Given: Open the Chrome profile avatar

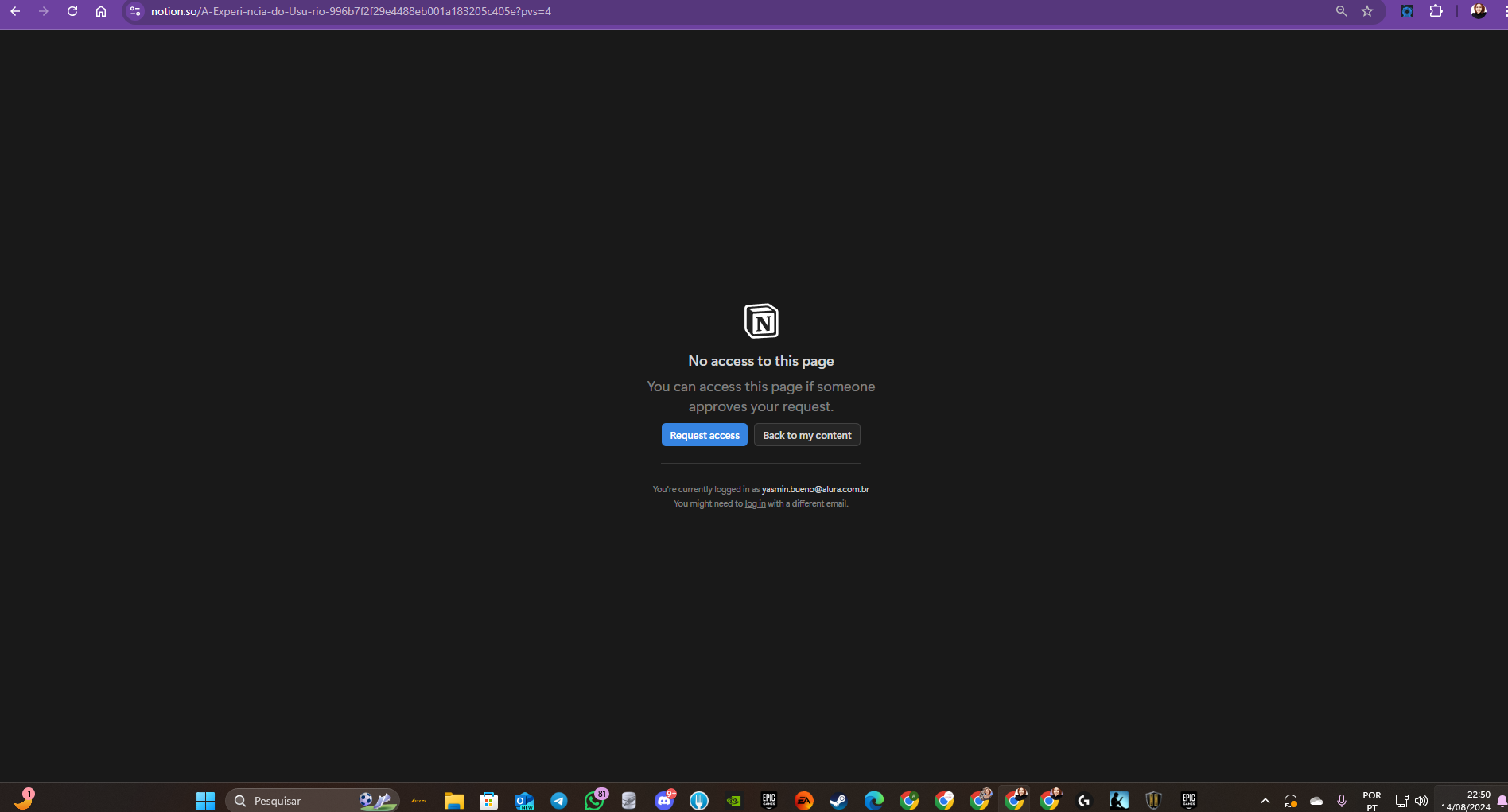Looking at the screenshot, I should (x=1479, y=11).
